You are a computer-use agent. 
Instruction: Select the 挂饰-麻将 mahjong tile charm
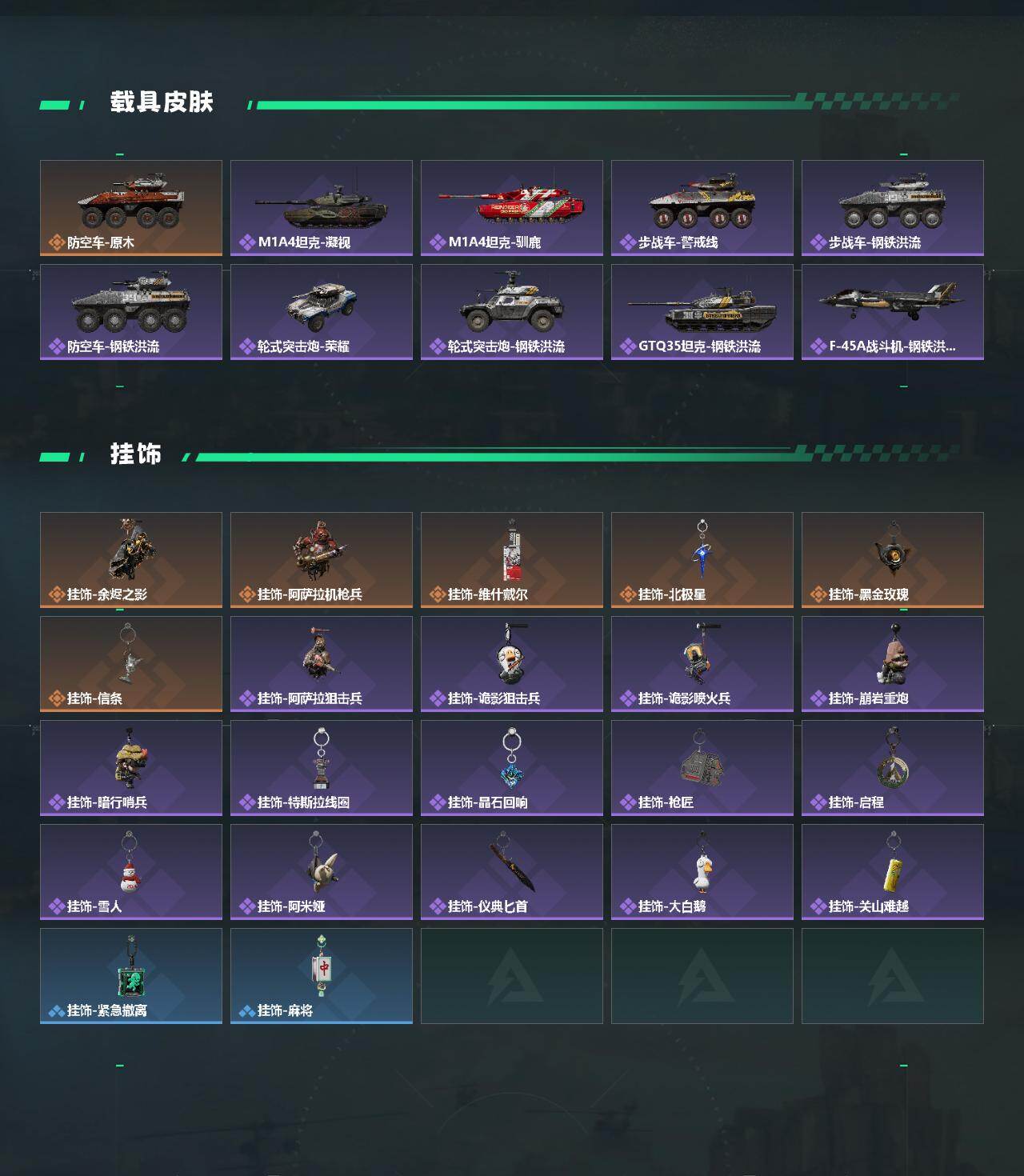(x=322, y=976)
